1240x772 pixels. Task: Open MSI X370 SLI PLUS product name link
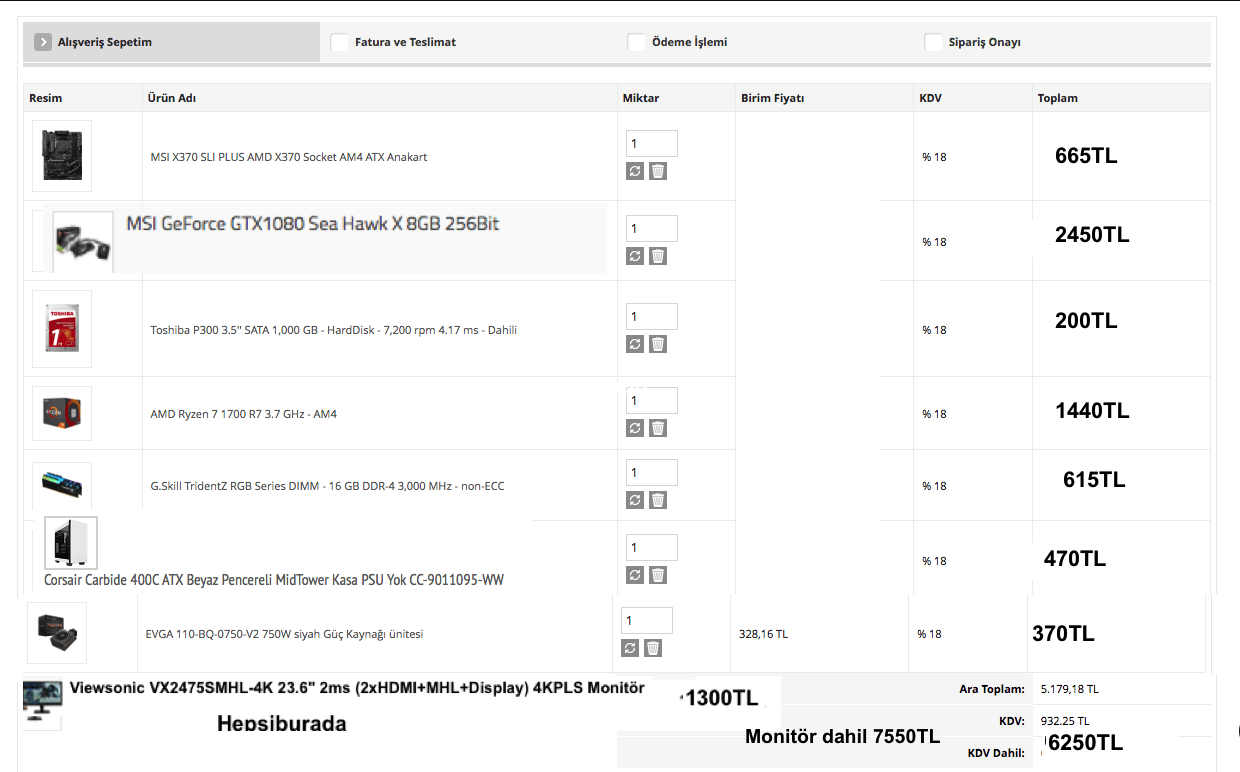click(x=289, y=157)
